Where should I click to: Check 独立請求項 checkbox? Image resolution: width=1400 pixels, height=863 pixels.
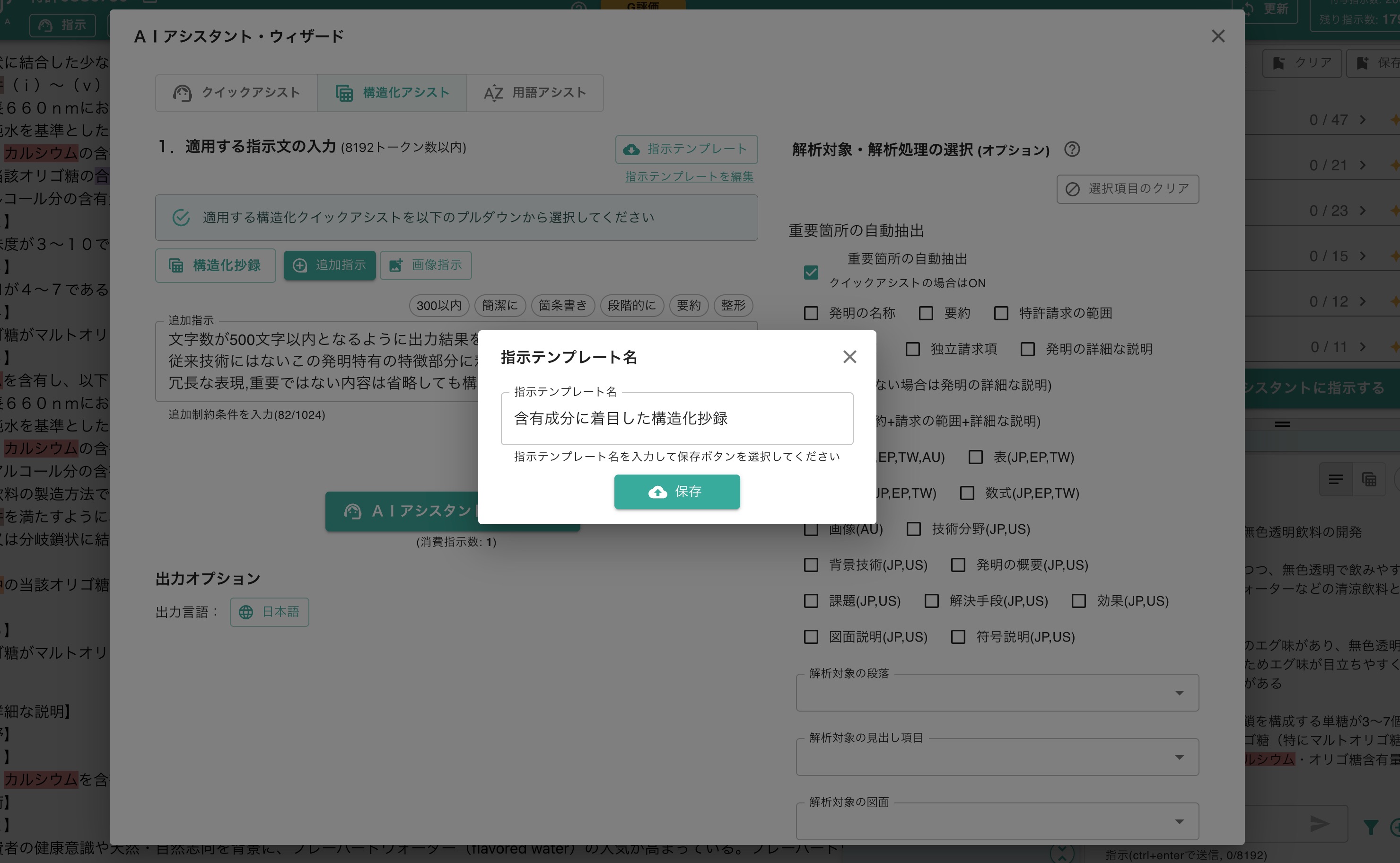pos(913,349)
